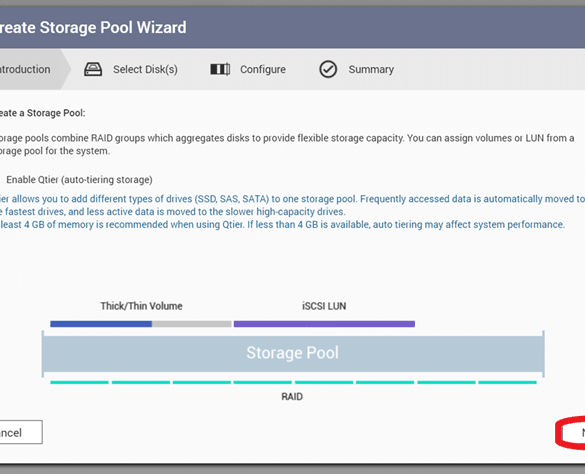Open the Select Disk(s) step label

coord(145,69)
